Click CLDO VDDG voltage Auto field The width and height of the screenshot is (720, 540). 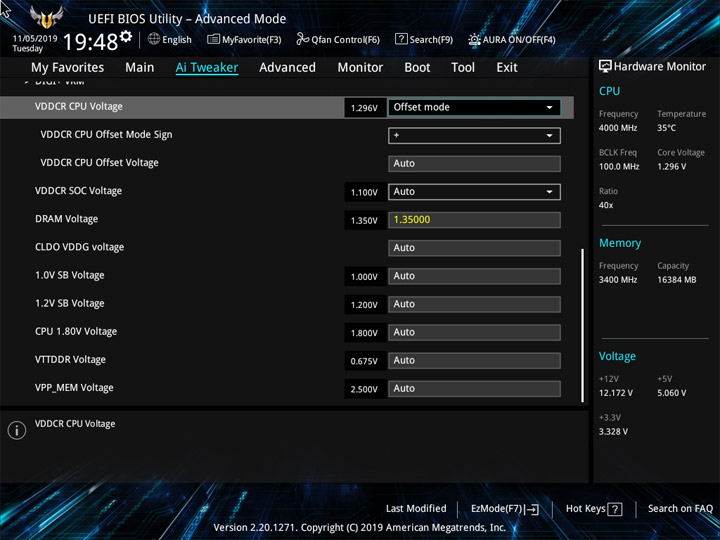tap(474, 248)
